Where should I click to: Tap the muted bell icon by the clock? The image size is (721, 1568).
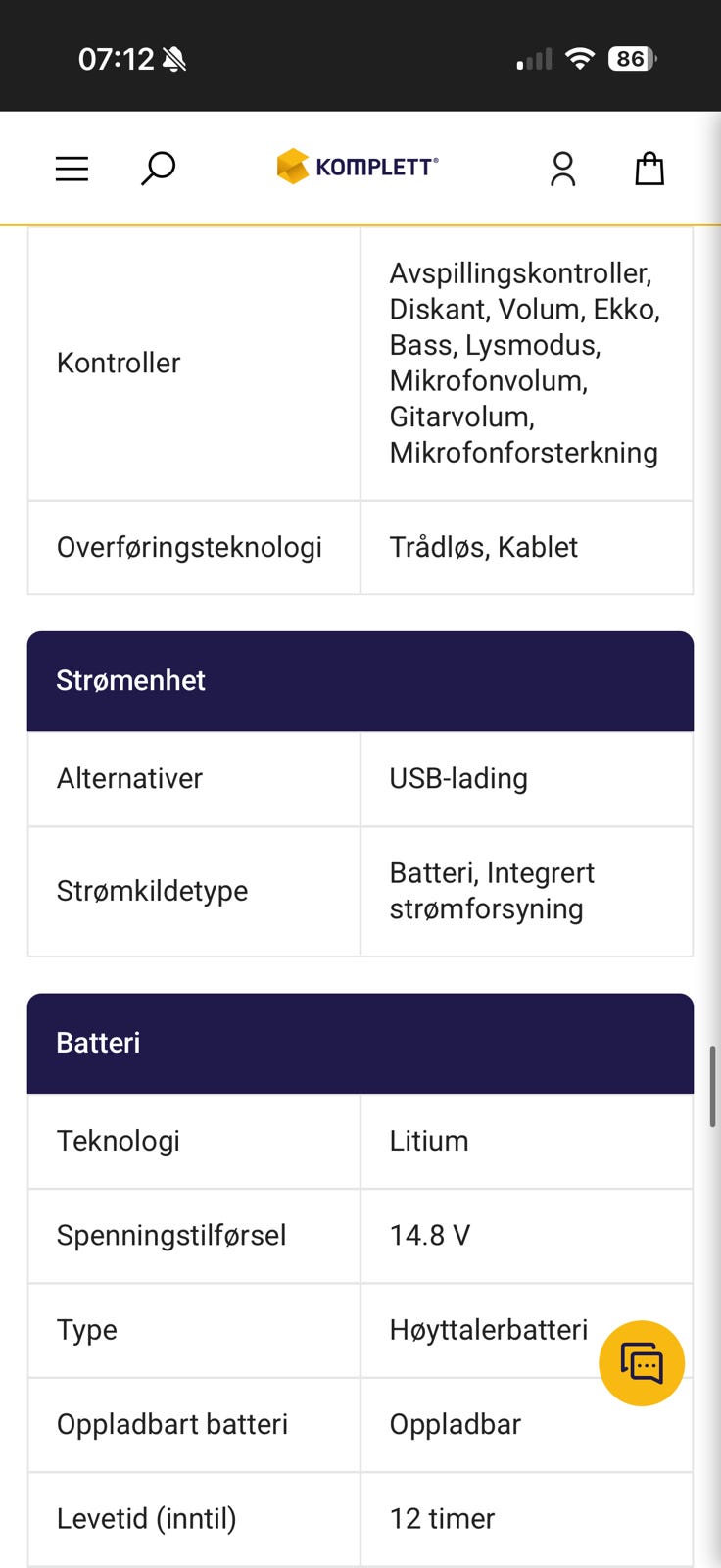pos(174,60)
